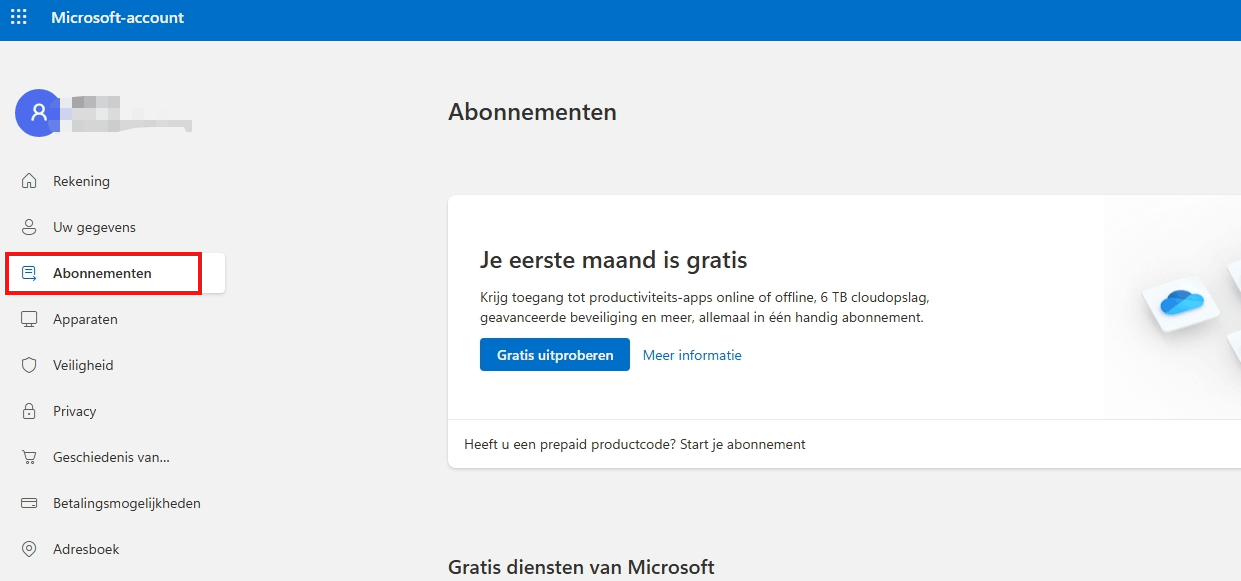Click the prepaid productcode Start je abonnement link
The height and width of the screenshot is (581, 1241).
coord(743,444)
